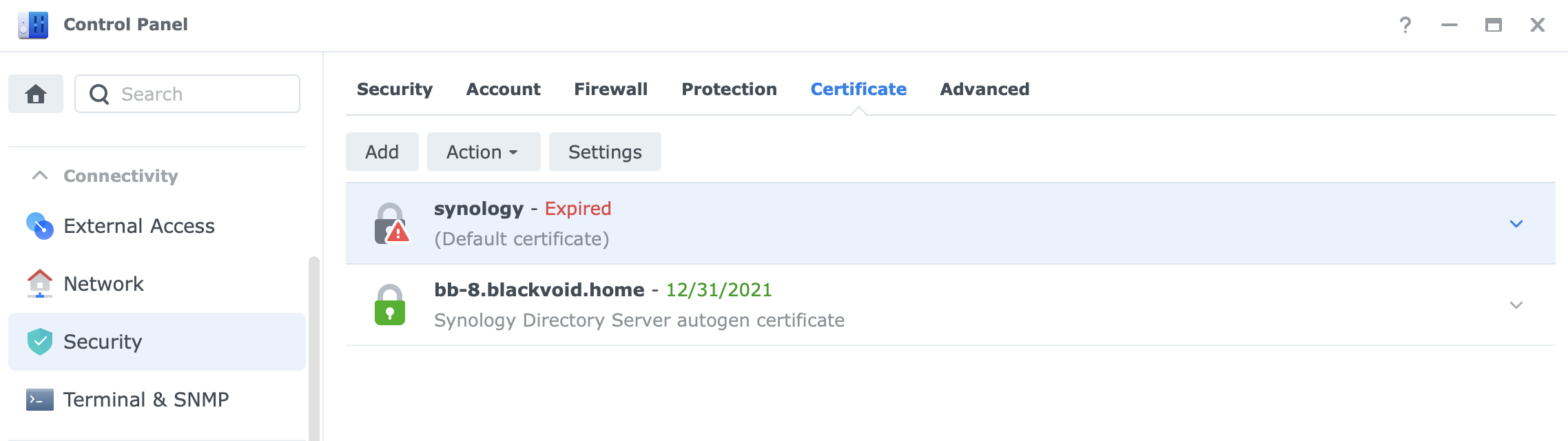
Task: Click the External Access globe icon
Action: point(40,226)
